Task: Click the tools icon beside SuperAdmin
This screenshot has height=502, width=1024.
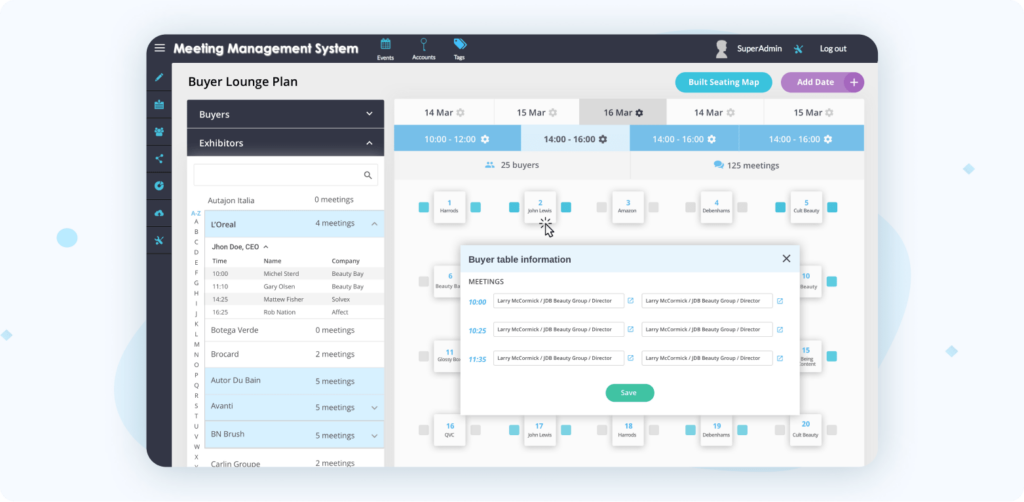Action: pyautogui.click(x=798, y=48)
